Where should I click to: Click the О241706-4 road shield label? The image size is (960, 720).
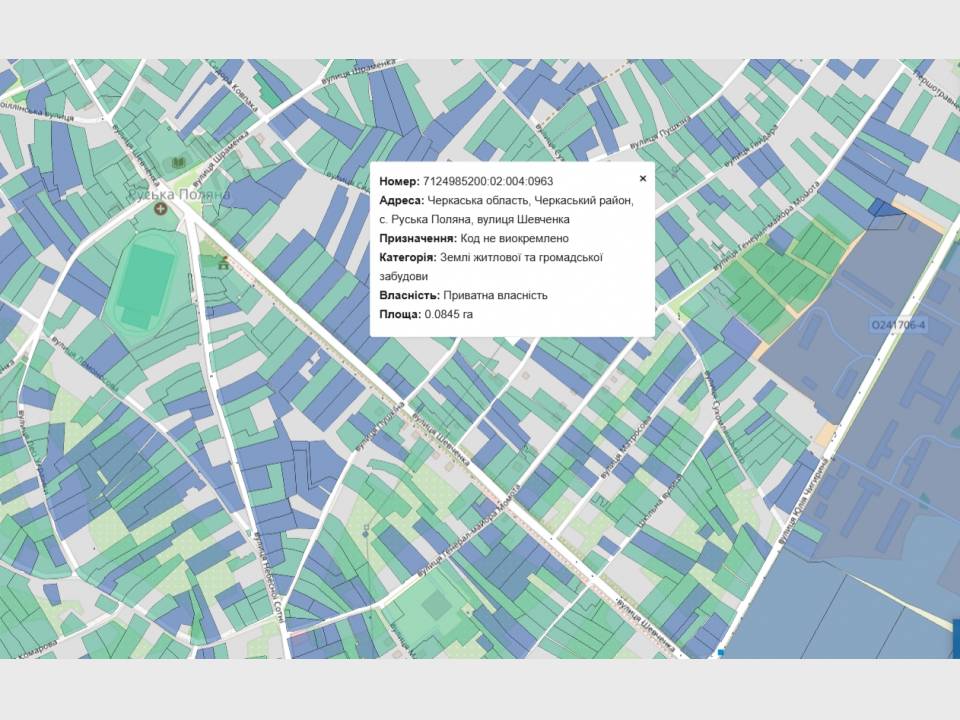(x=899, y=325)
